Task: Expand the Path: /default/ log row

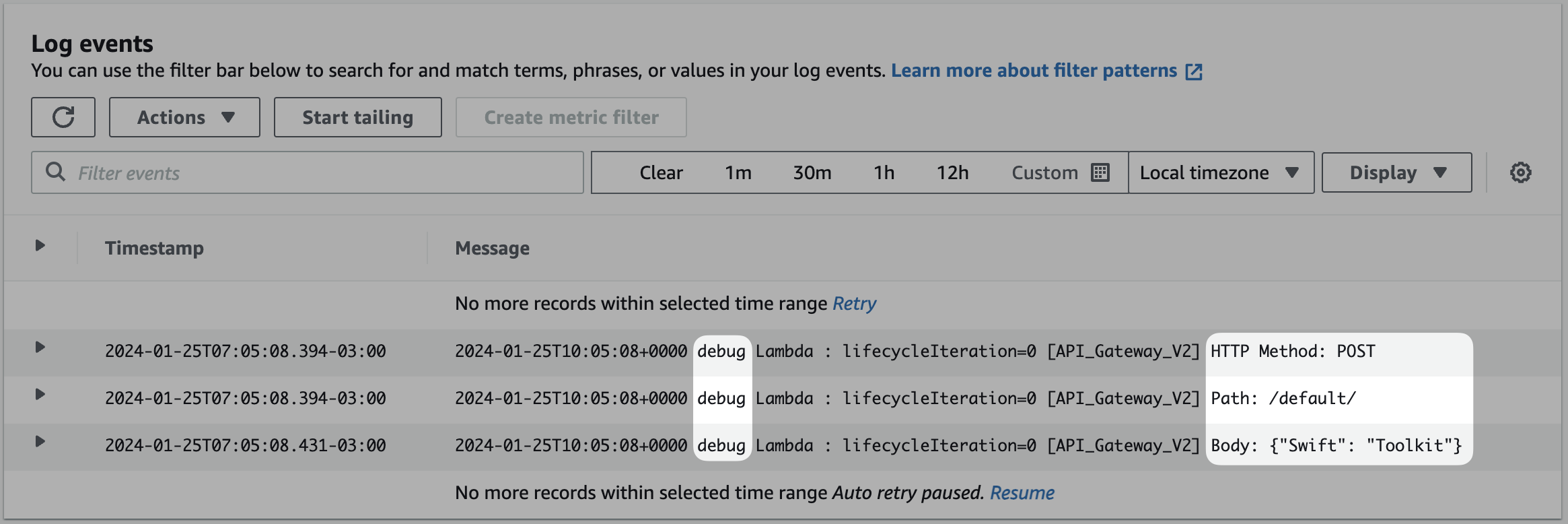Action: click(x=40, y=395)
